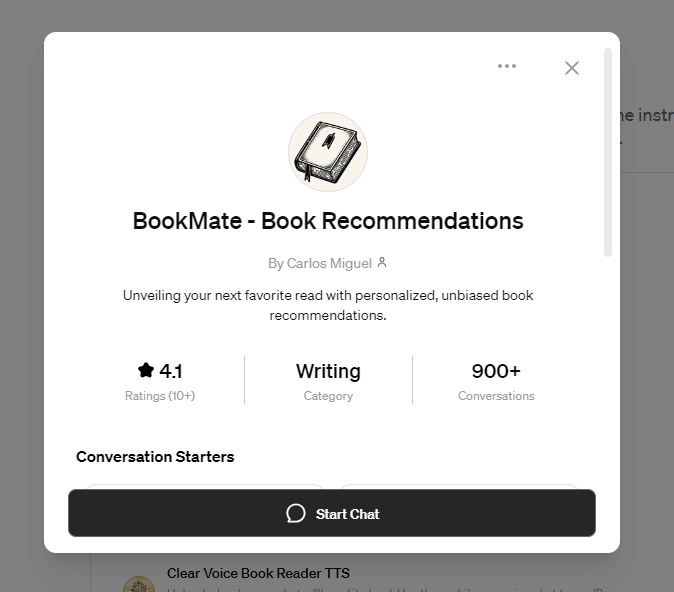Click the 900+ Conversations stat
This screenshot has height=592, width=674.
(496, 381)
